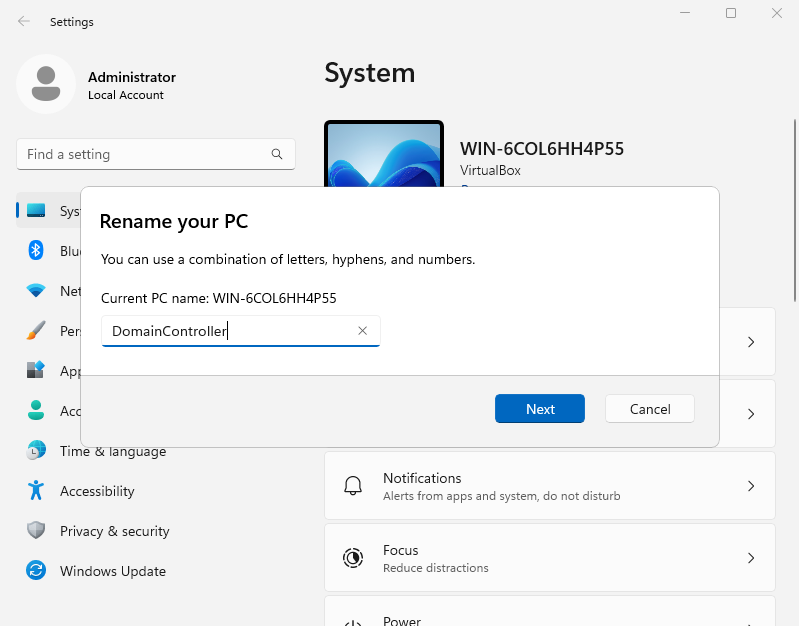Select the Network wifi icon in sidebar
The image size is (799, 626).
[36, 291]
